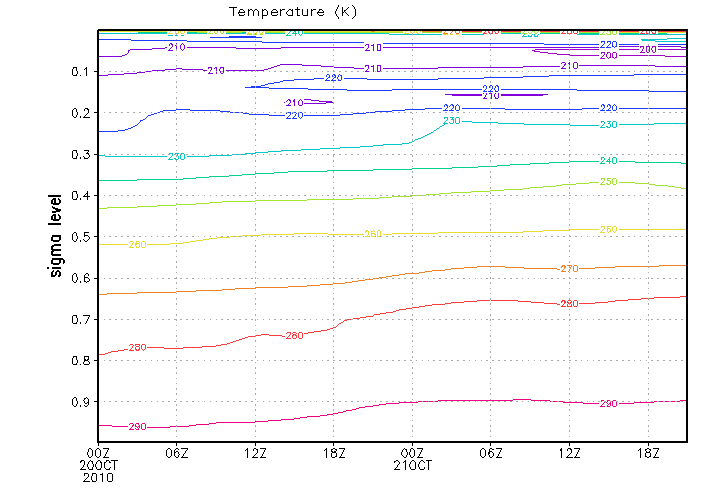Select the 0.4 sigma tick label
The height and width of the screenshot is (500, 720).
81,196
